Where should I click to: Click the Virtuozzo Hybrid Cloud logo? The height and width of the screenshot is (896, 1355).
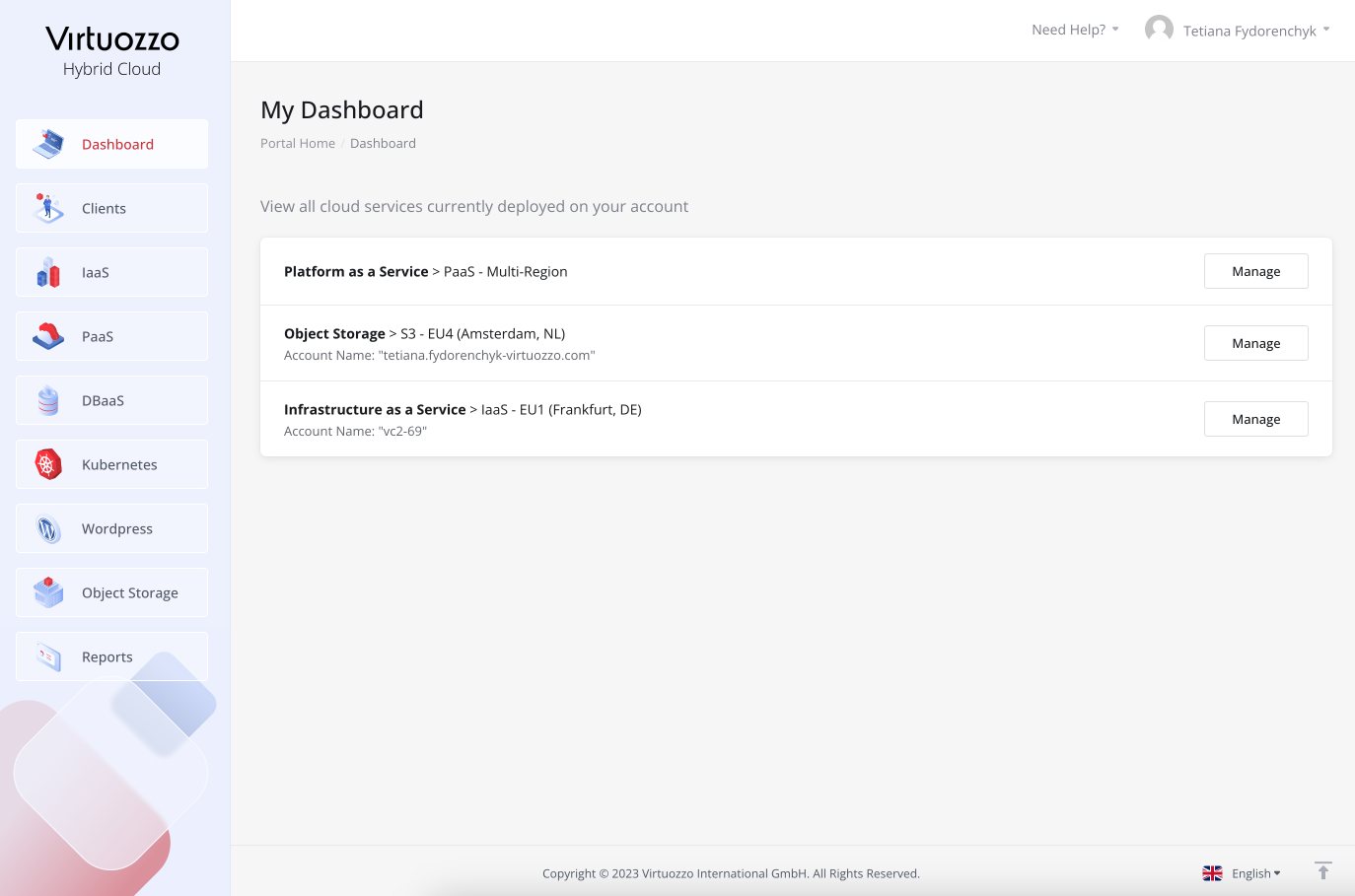pyautogui.click(x=112, y=52)
